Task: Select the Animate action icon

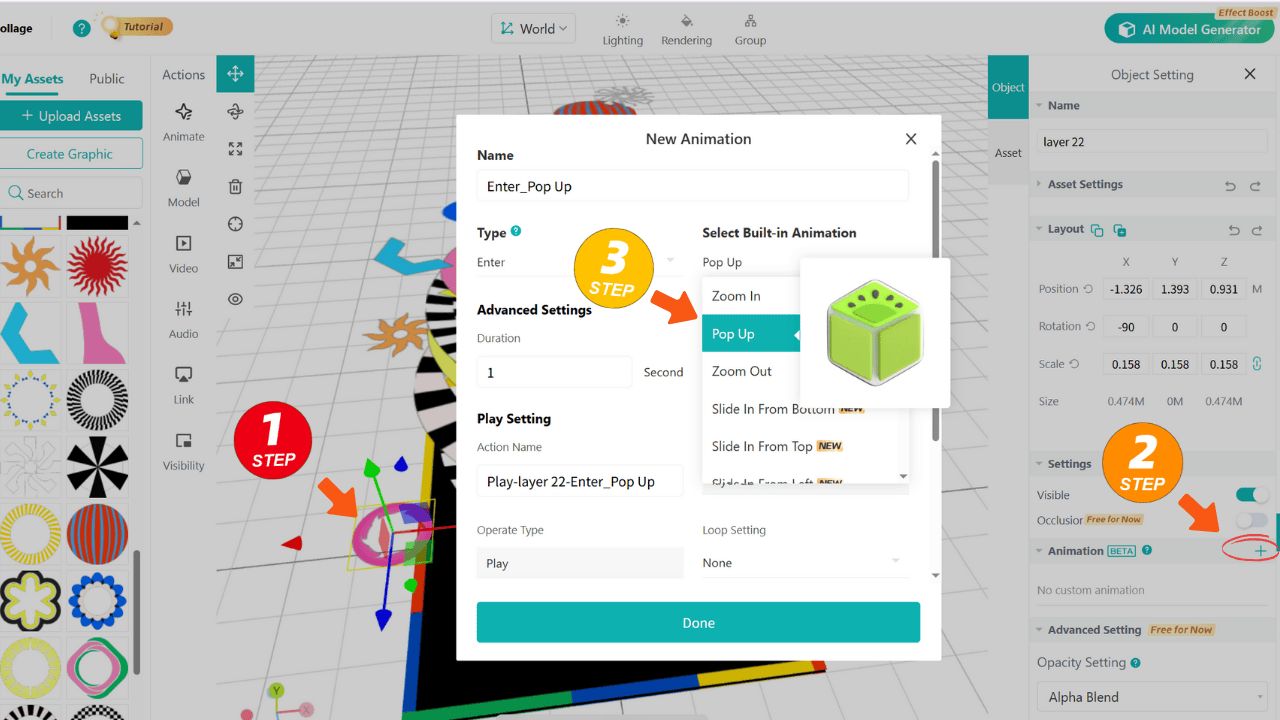Action: 183,113
